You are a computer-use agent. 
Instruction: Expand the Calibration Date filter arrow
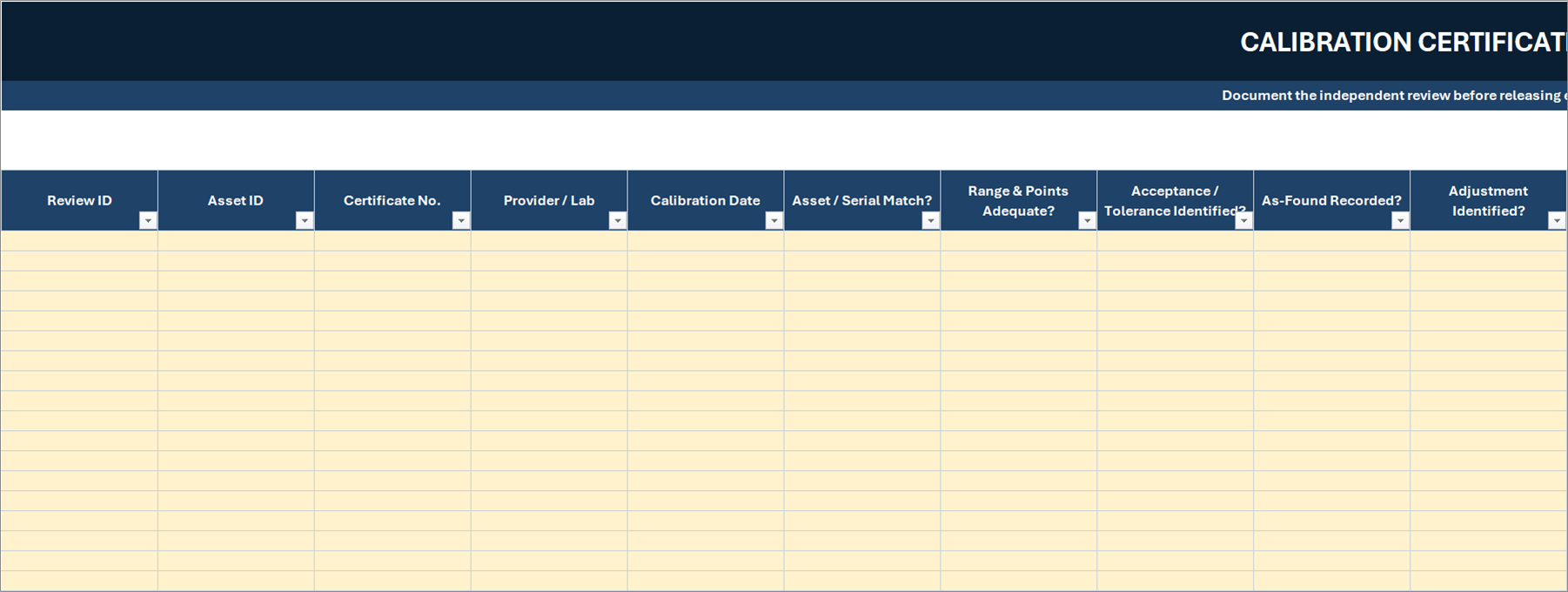click(x=774, y=221)
